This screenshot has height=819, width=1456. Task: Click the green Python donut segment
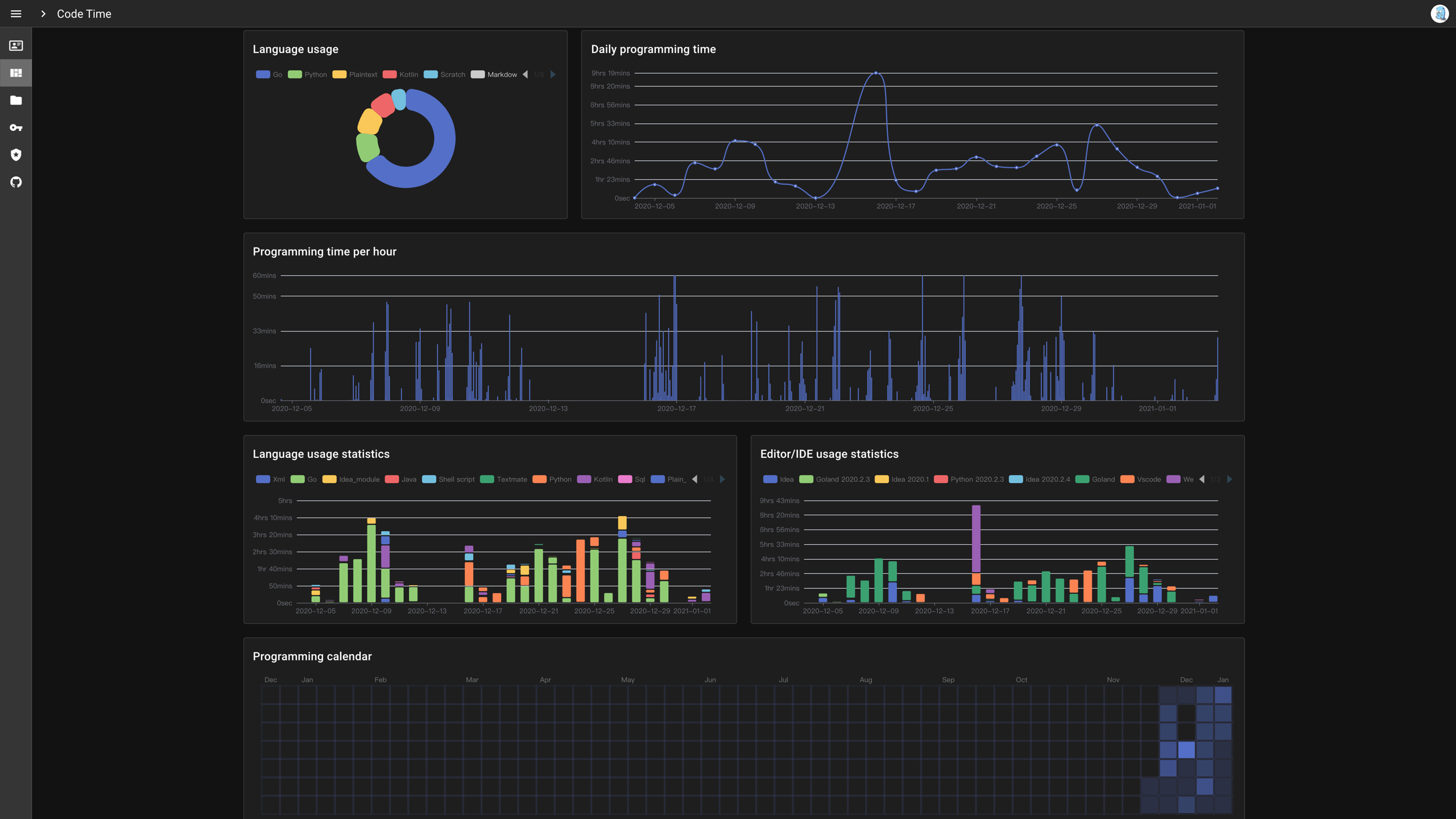(x=367, y=147)
